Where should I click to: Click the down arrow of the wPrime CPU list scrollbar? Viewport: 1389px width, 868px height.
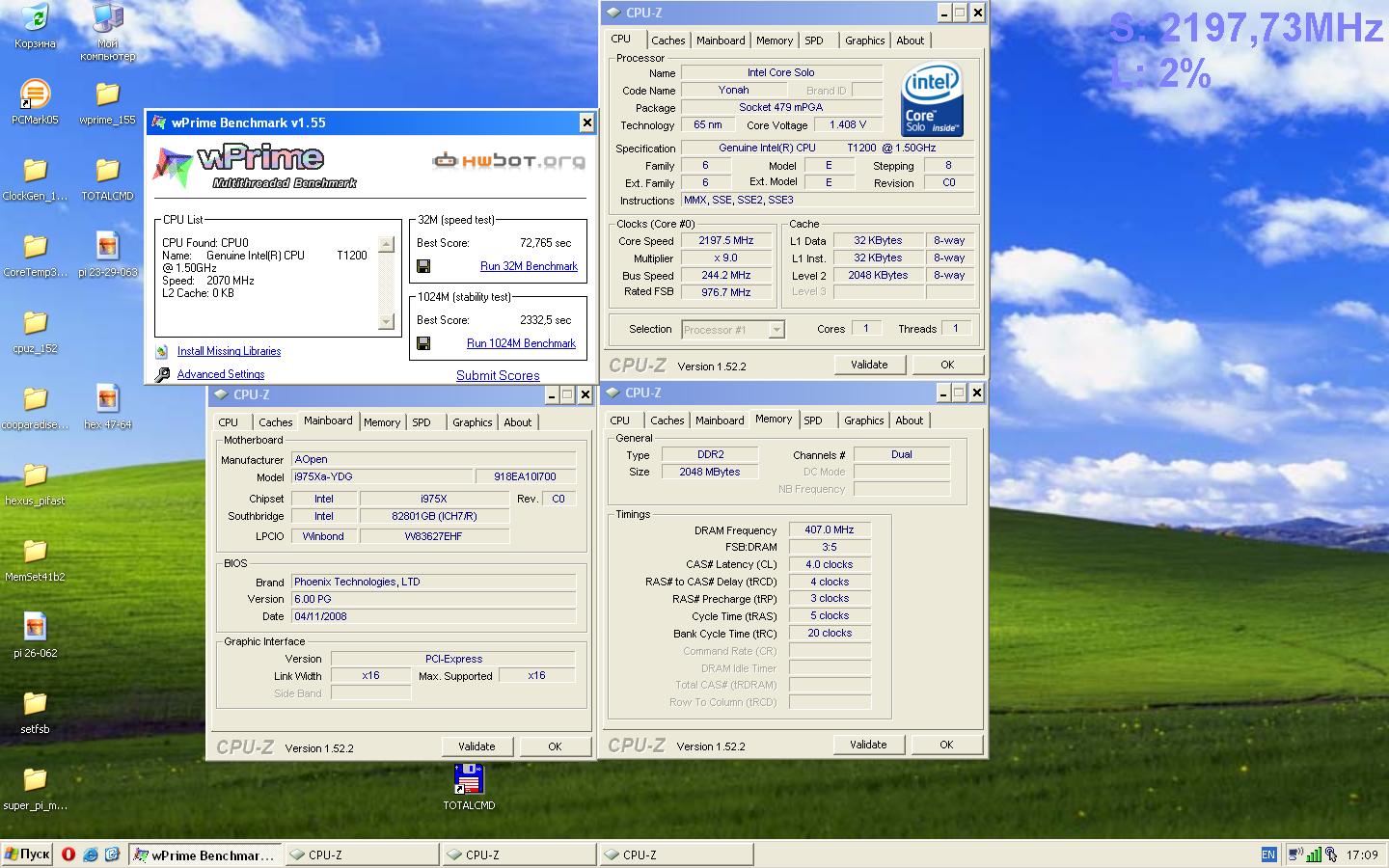tap(387, 321)
